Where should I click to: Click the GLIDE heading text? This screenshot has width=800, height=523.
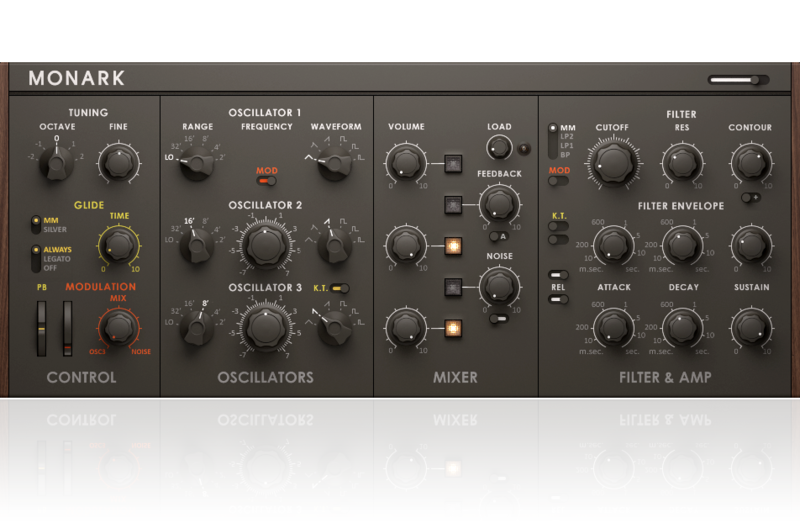(89, 205)
